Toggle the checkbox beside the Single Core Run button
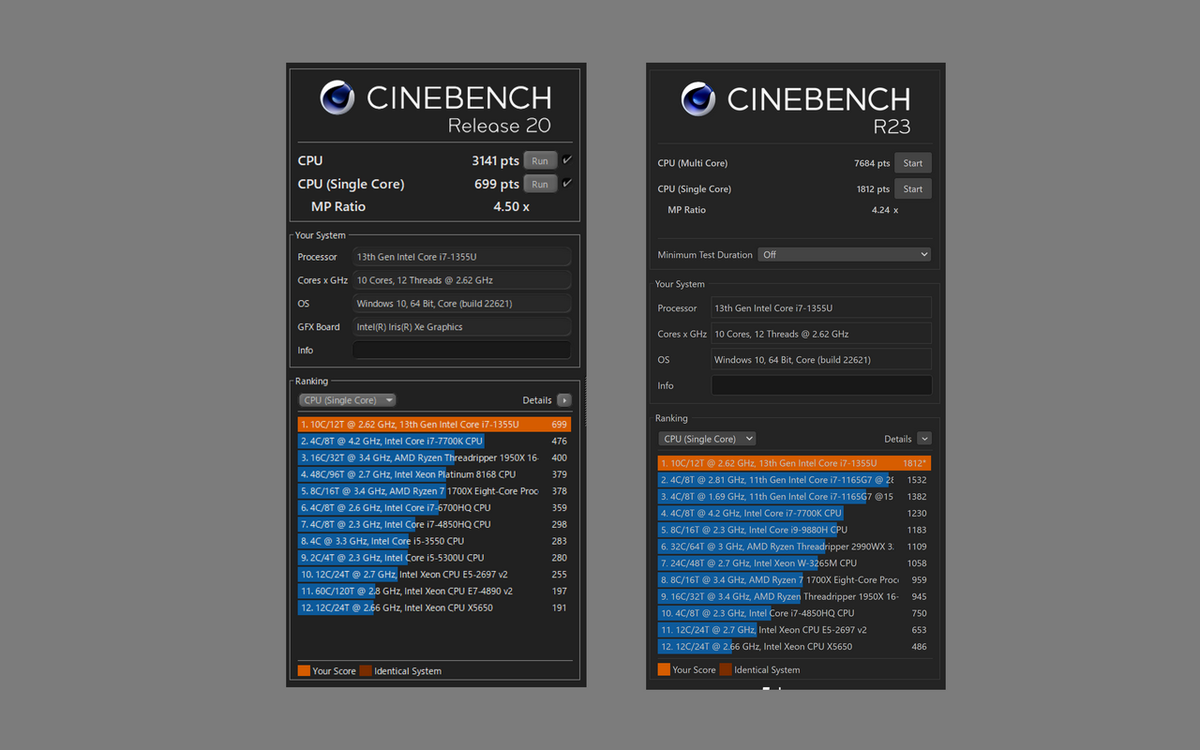Image resolution: width=1200 pixels, height=750 pixels. (567, 183)
